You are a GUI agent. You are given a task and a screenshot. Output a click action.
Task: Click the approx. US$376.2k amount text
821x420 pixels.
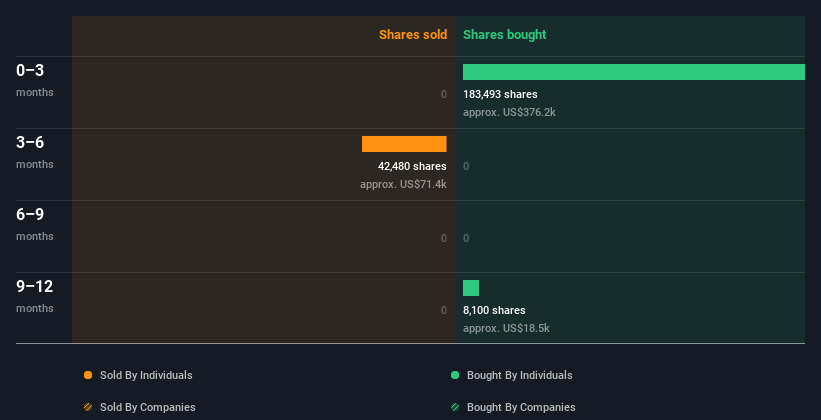coord(509,112)
